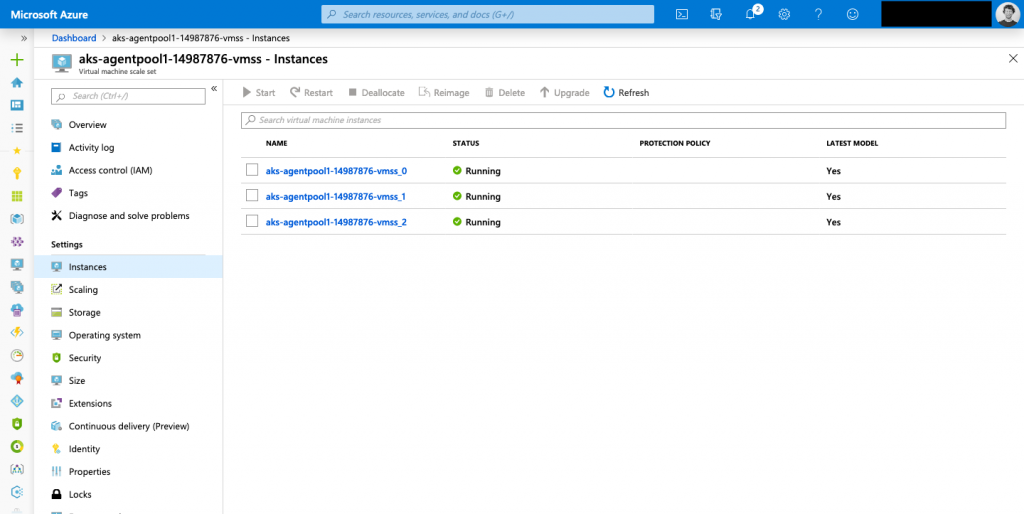Open the feedback smiley icon
The width and height of the screenshot is (1024, 514).
click(x=852, y=14)
